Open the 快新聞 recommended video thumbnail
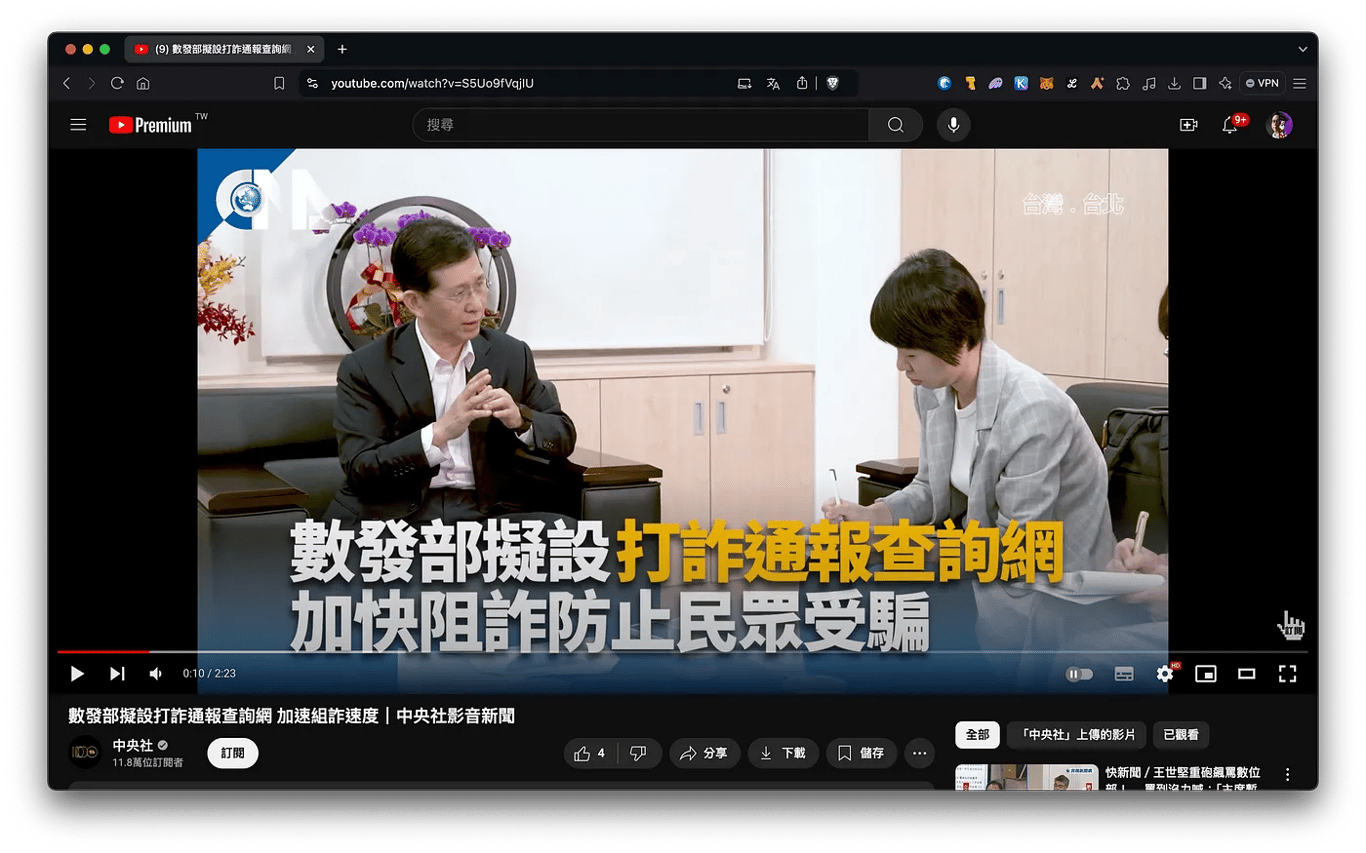 click(x=1026, y=777)
